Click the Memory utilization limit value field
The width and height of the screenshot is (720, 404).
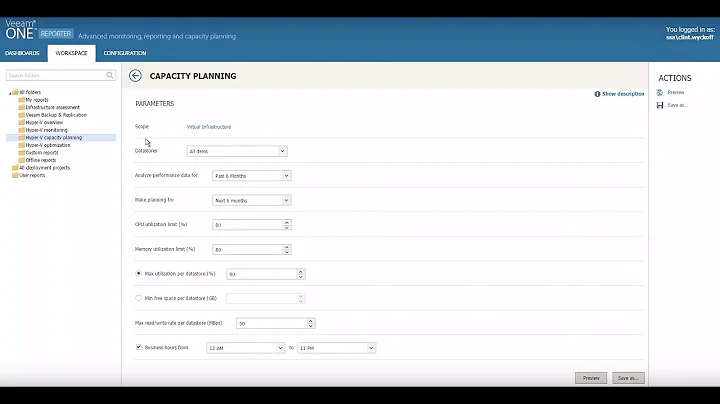tap(248, 250)
